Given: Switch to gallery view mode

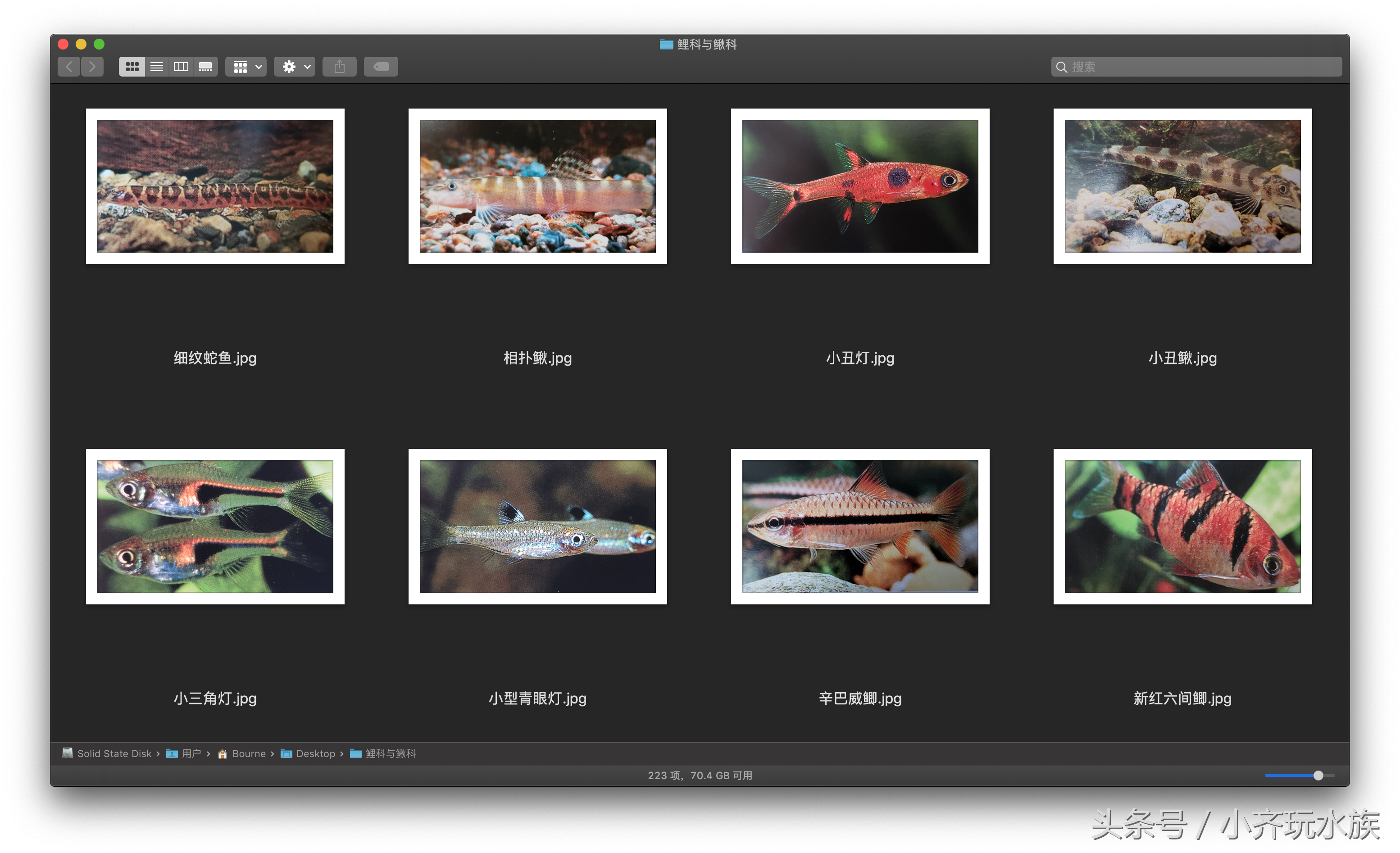Looking at the screenshot, I should click(206, 67).
